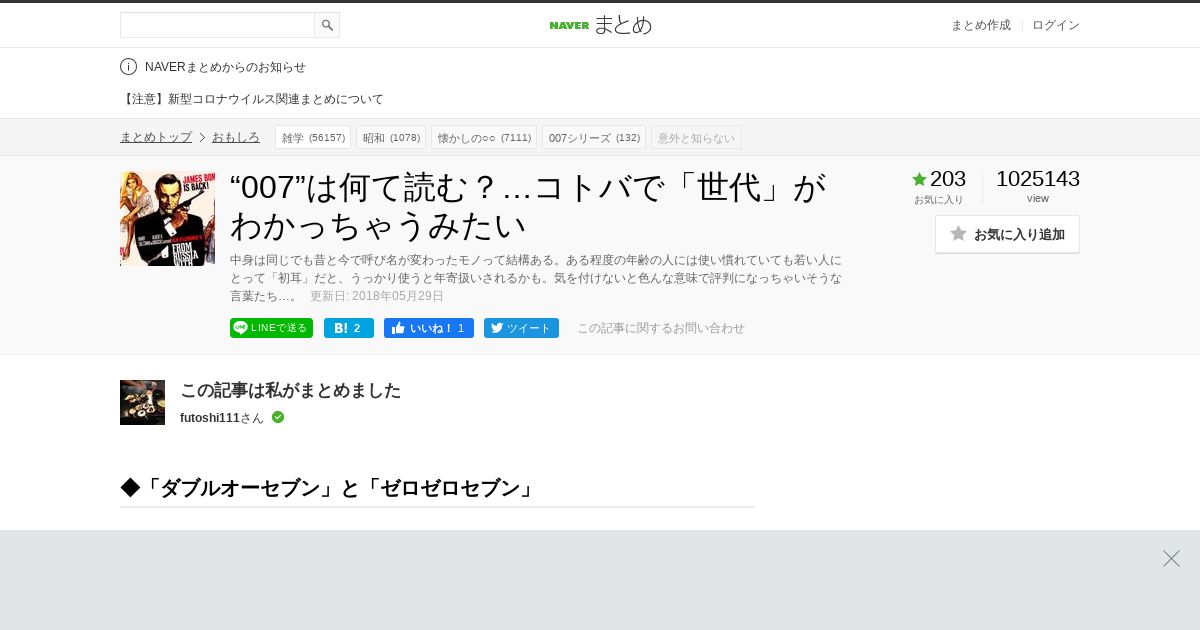The height and width of the screenshot is (630, 1200).
Task: Click the Twitter ツイート button
Action: [521, 328]
